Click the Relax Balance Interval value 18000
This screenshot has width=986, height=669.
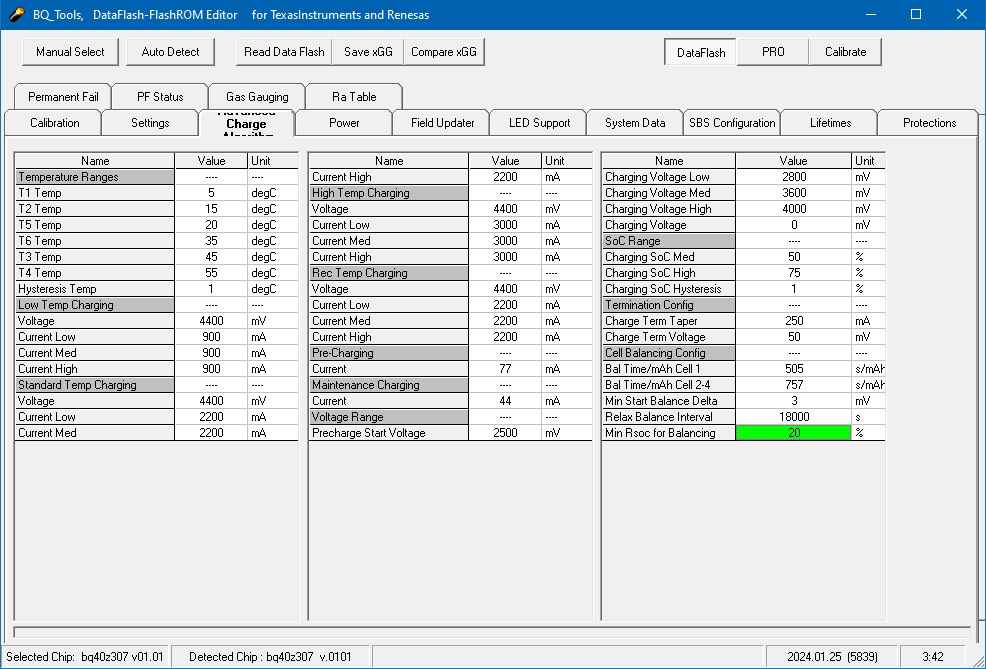tap(794, 417)
